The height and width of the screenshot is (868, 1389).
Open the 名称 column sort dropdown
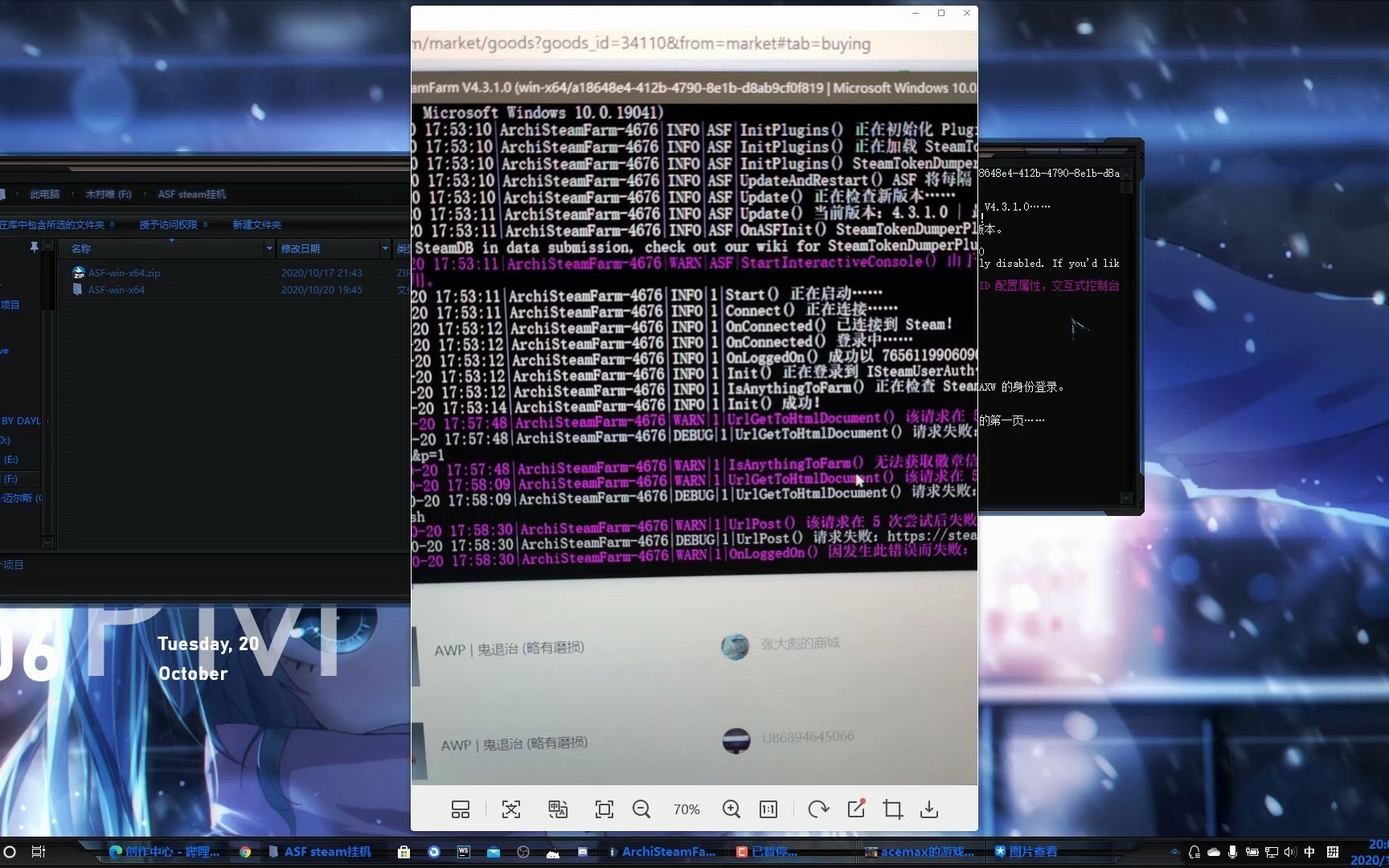click(269, 249)
